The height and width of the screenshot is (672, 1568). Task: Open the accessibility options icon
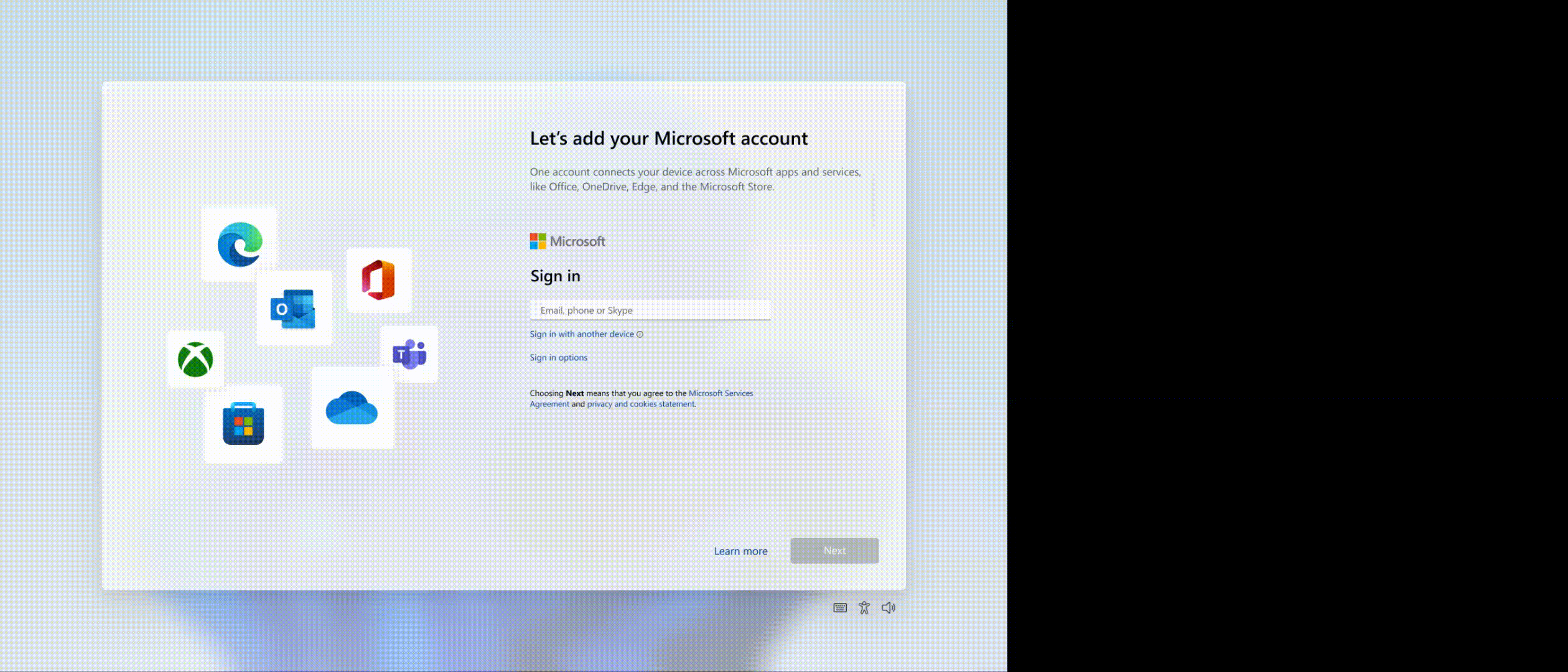pyautogui.click(x=864, y=608)
